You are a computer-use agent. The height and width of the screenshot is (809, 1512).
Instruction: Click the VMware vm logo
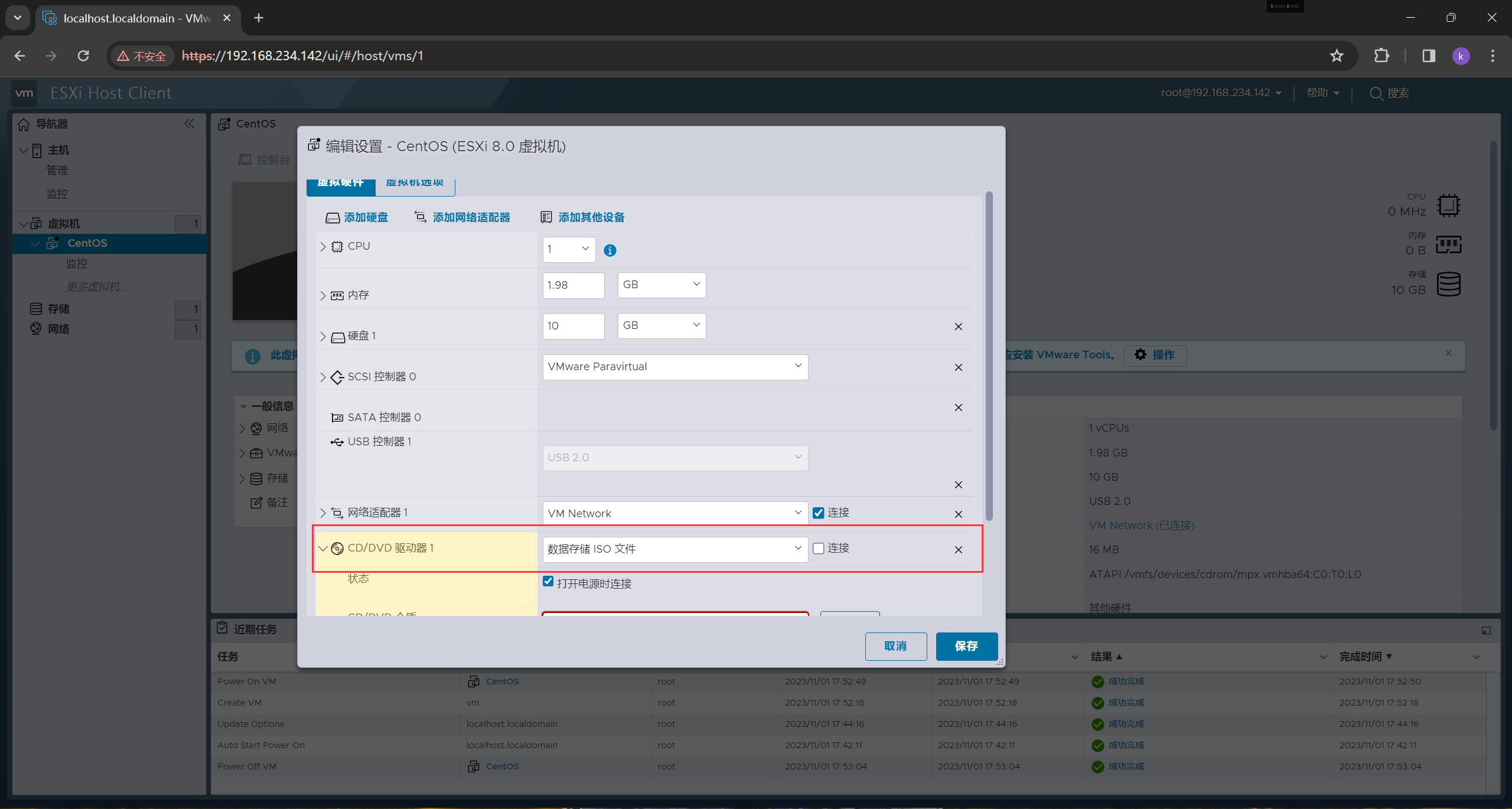(24, 93)
